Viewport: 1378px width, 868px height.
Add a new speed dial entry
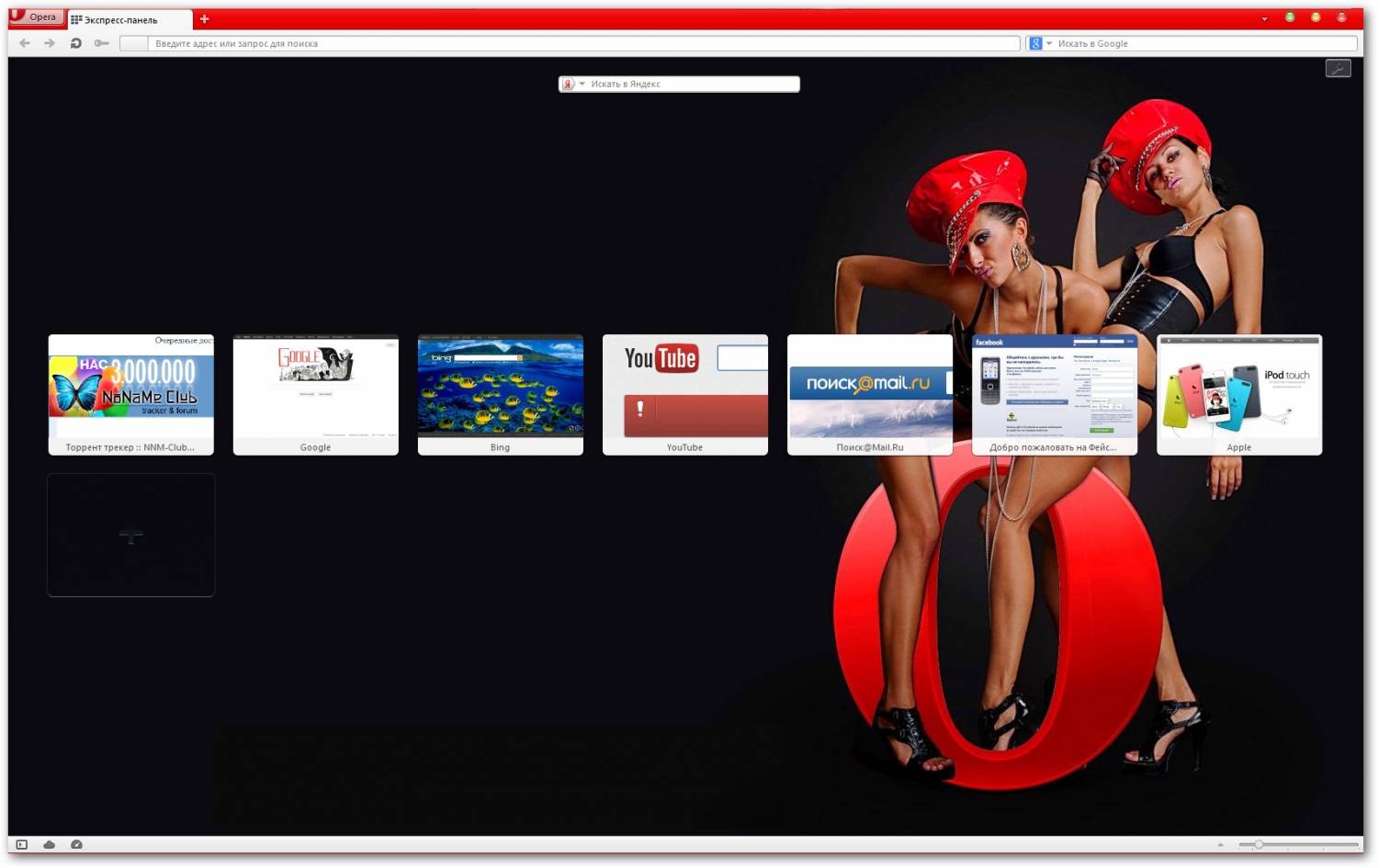(x=131, y=535)
